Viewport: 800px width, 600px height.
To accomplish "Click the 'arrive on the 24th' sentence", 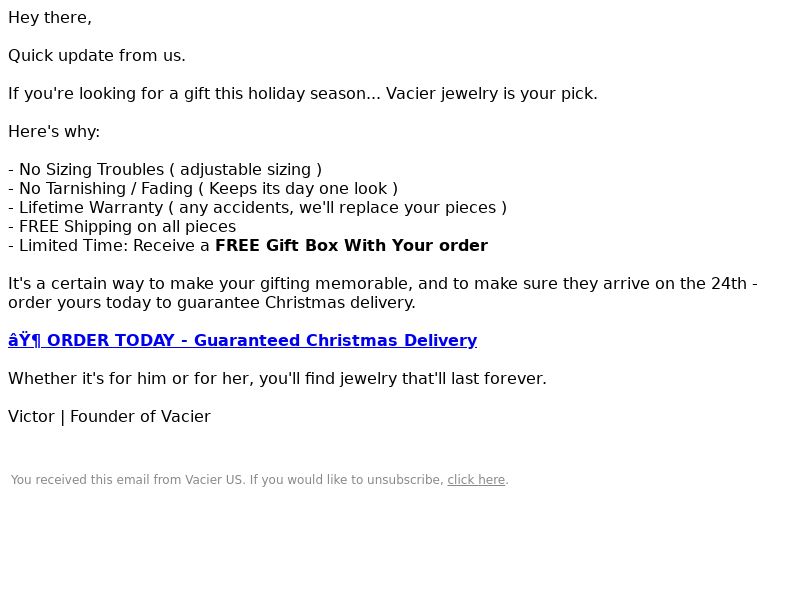I will point(383,283).
